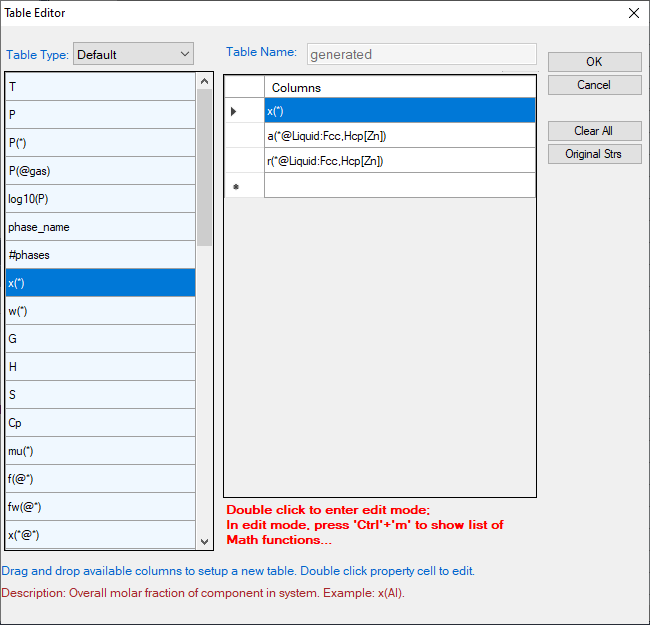Image resolution: width=650 pixels, height=625 pixels.
Task: Click the Table Name input field
Action: (x=421, y=54)
